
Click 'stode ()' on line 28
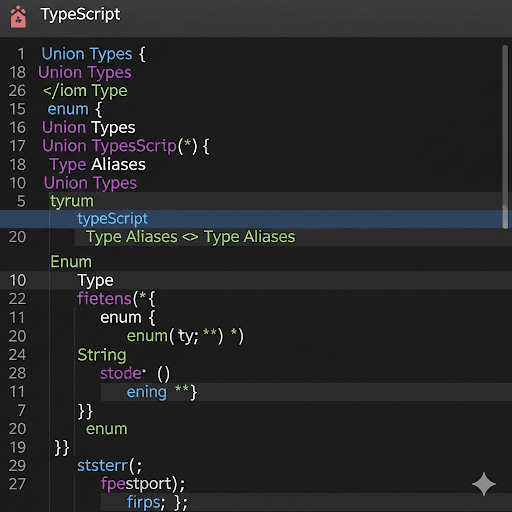[135, 373]
